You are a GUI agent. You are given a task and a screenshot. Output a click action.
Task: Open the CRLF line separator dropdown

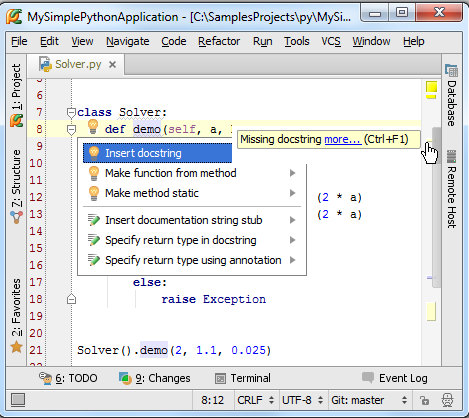(x=255, y=400)
